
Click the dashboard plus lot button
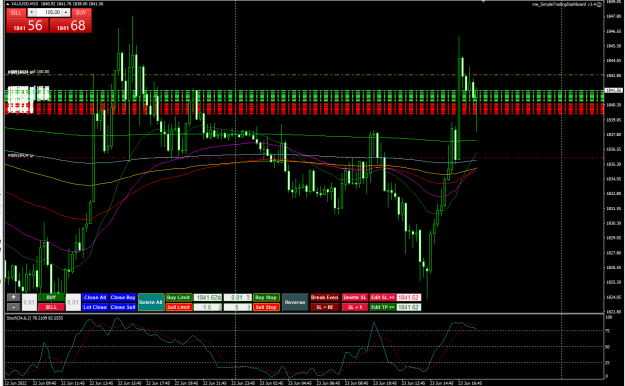pyautogui.click(x=13, y=297)
